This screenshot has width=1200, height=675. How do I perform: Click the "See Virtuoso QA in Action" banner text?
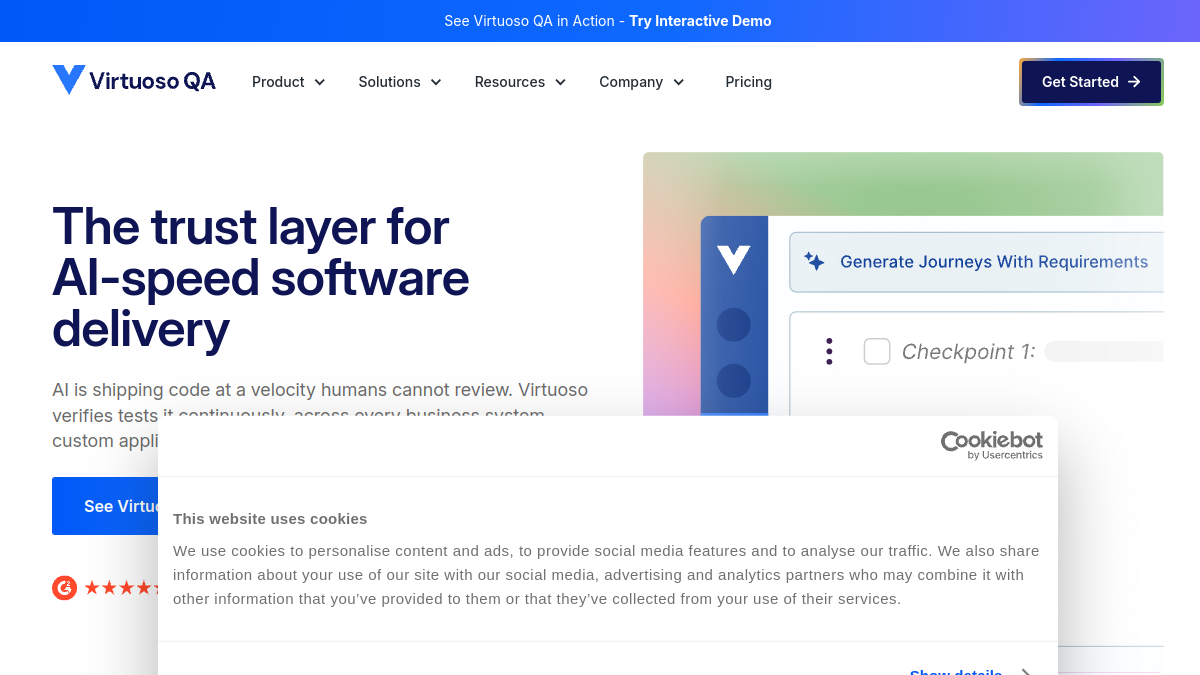[529, 21]
